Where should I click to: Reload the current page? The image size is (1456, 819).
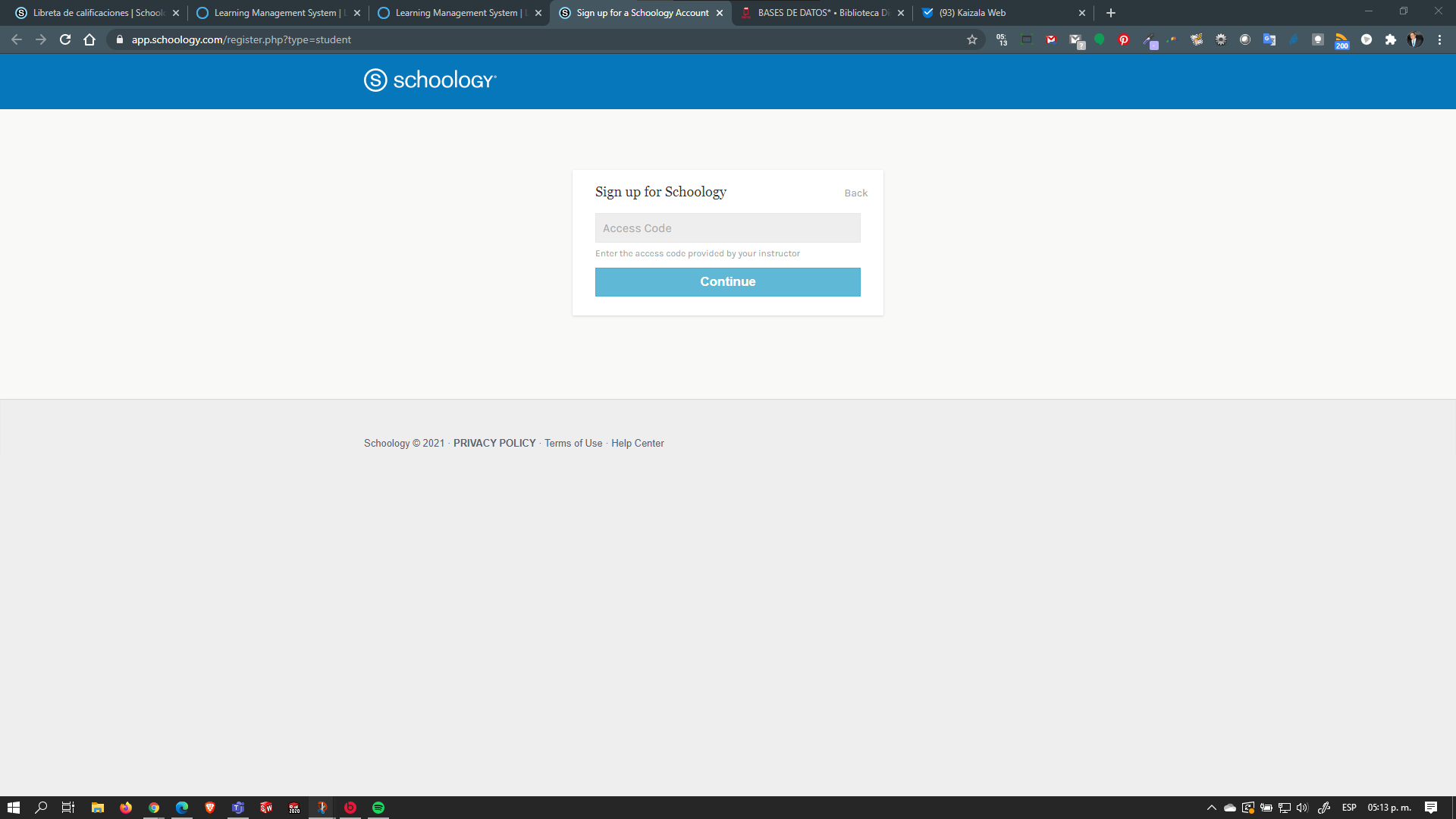coord(65,39)
